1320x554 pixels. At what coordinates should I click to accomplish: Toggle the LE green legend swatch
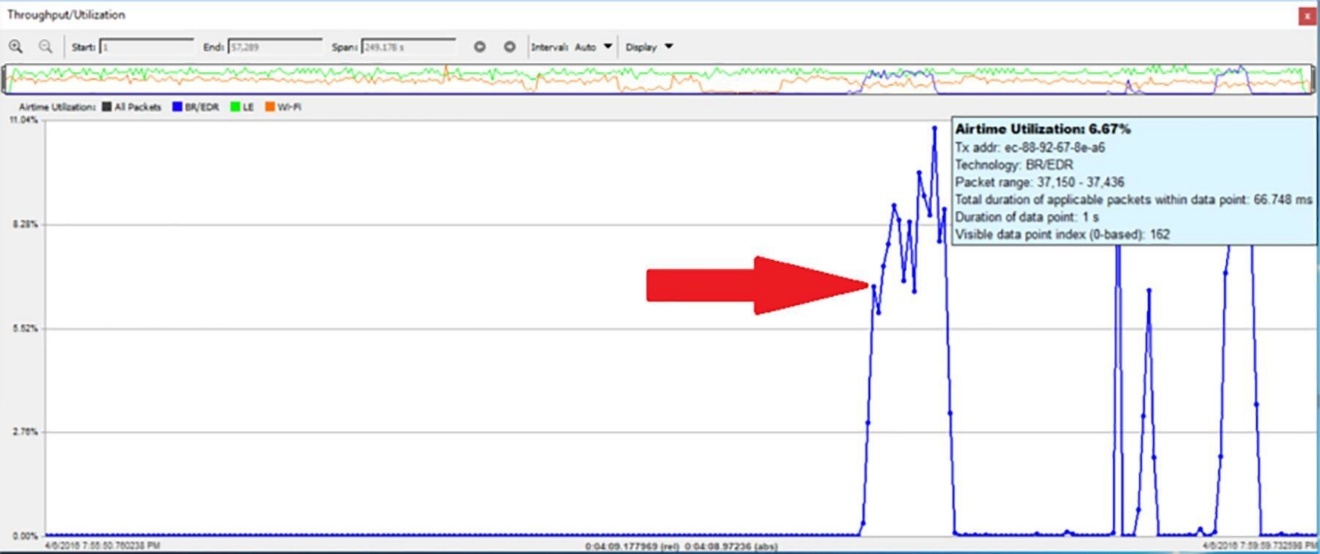coord(234,106)
